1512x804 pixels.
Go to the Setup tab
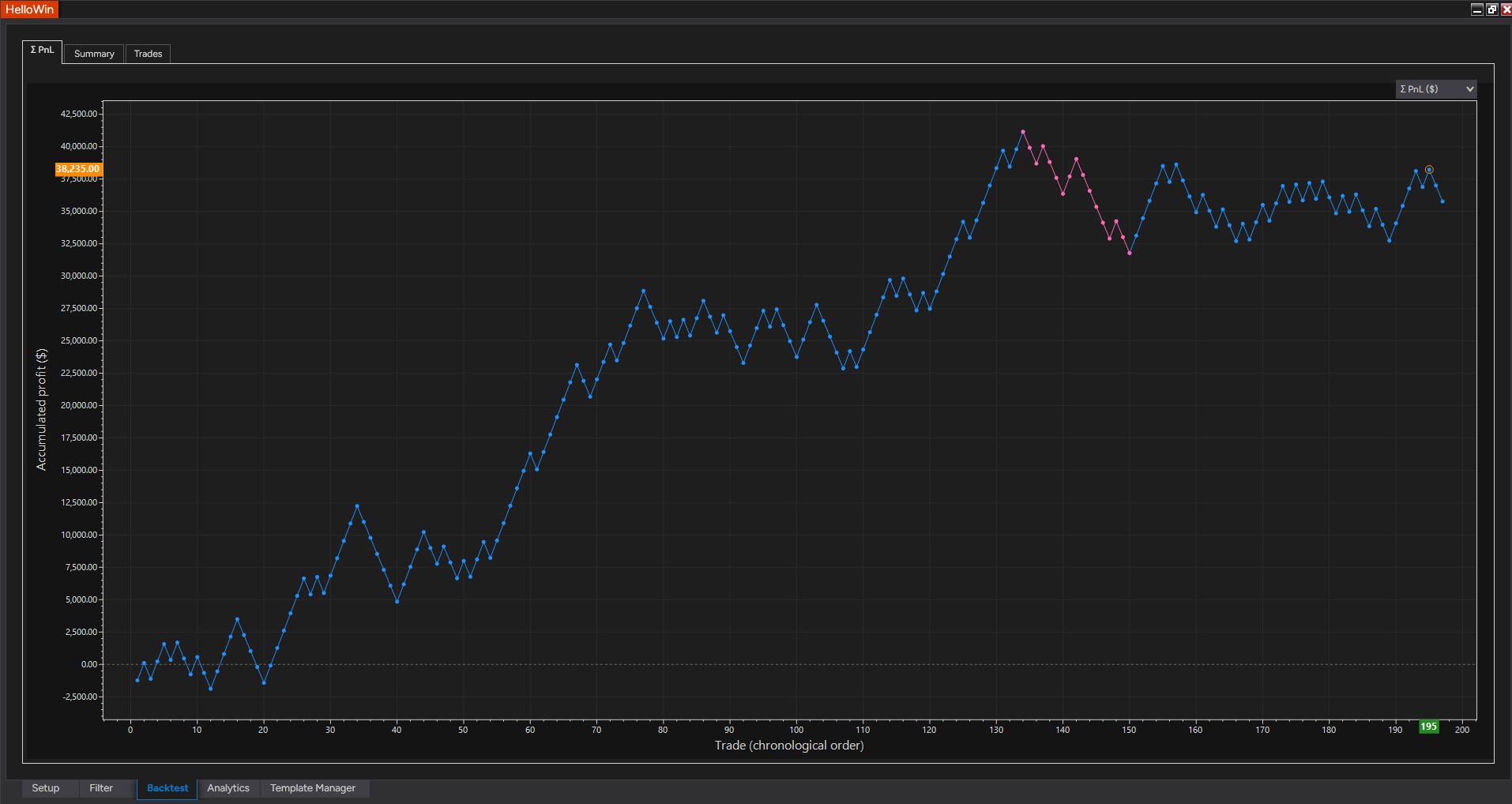pyautogui.click(x=46, y=788)
